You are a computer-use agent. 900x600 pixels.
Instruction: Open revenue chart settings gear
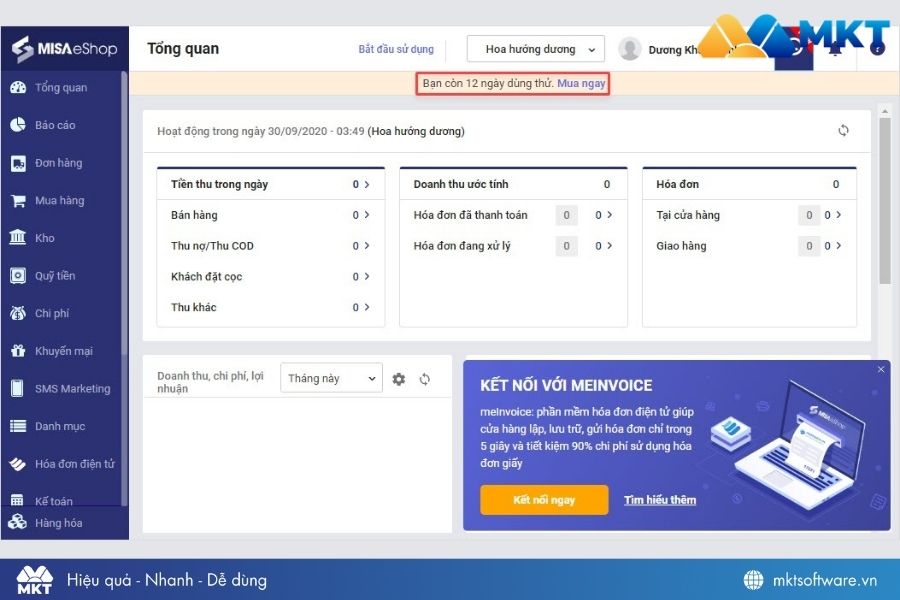[399, 379]
